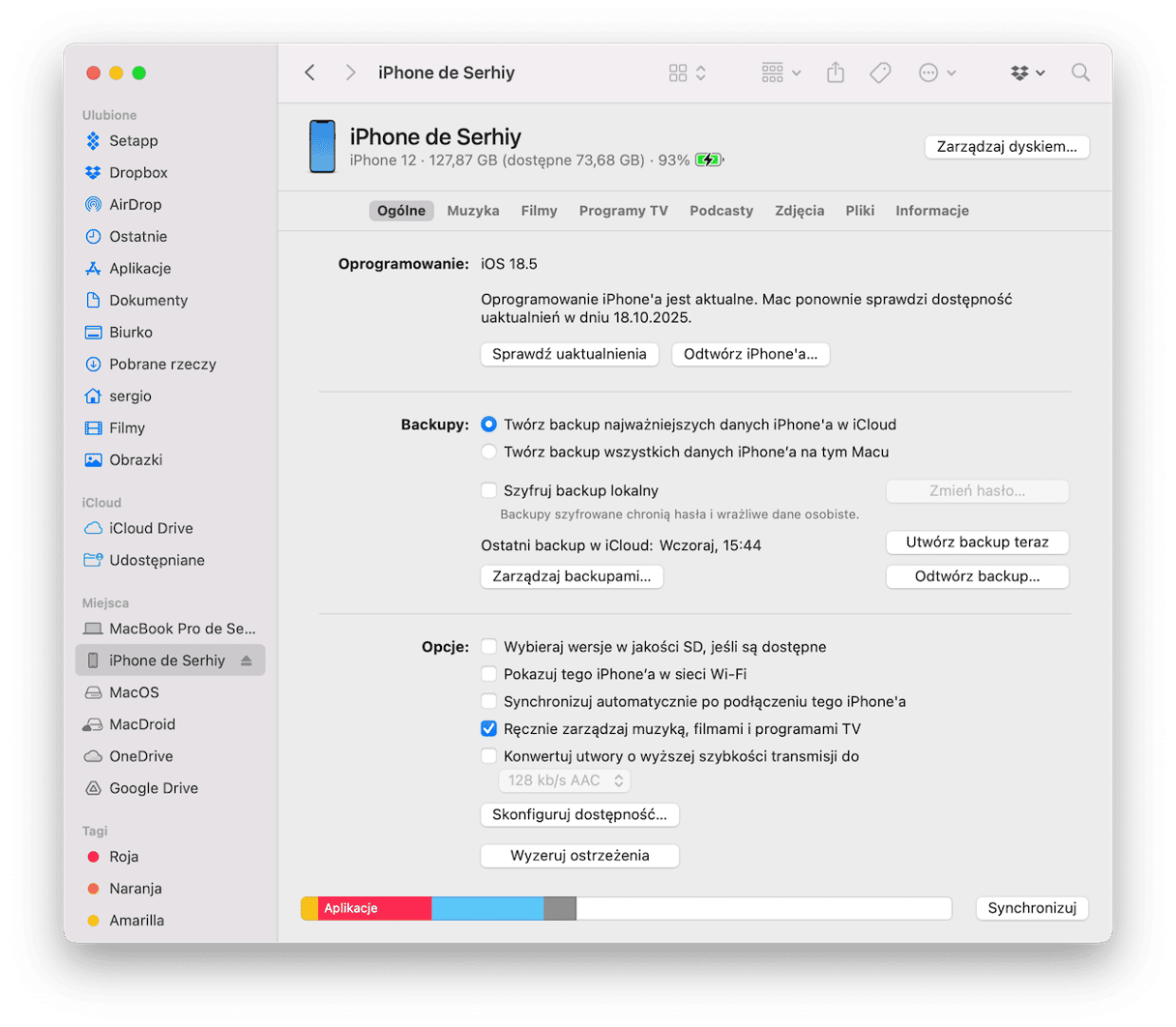The image size is (1176, 1027).
Task: Open the Dropbox toolbar dropdown
Action: coord(1027,73)
